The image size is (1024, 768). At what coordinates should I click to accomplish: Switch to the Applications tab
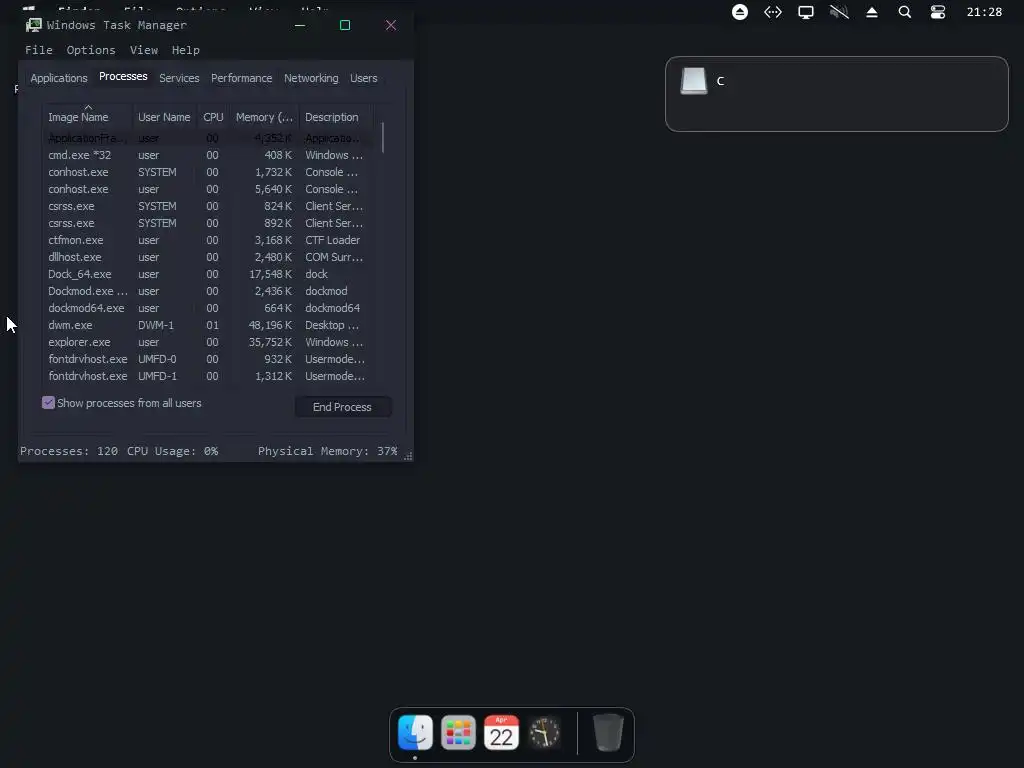click(59, 78)
